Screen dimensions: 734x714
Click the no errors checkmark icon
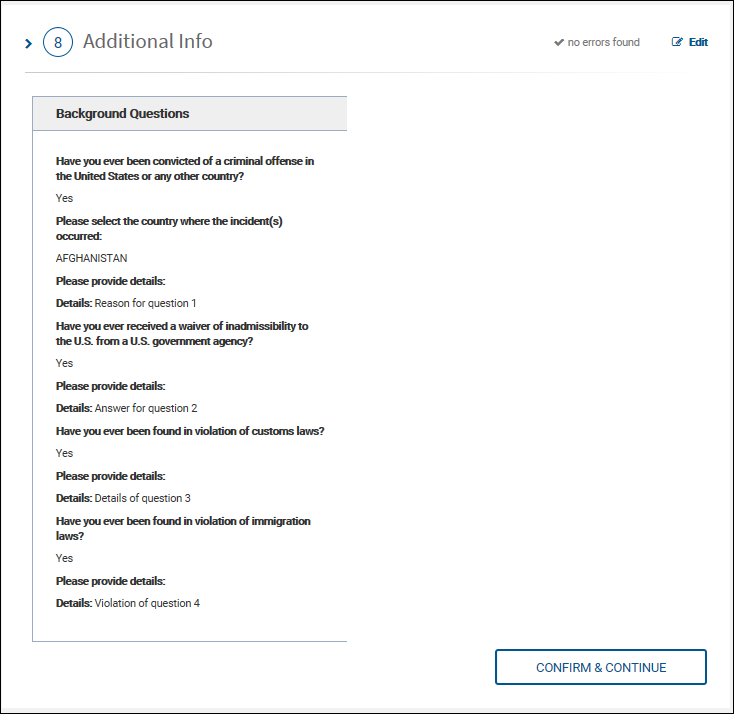559,42
